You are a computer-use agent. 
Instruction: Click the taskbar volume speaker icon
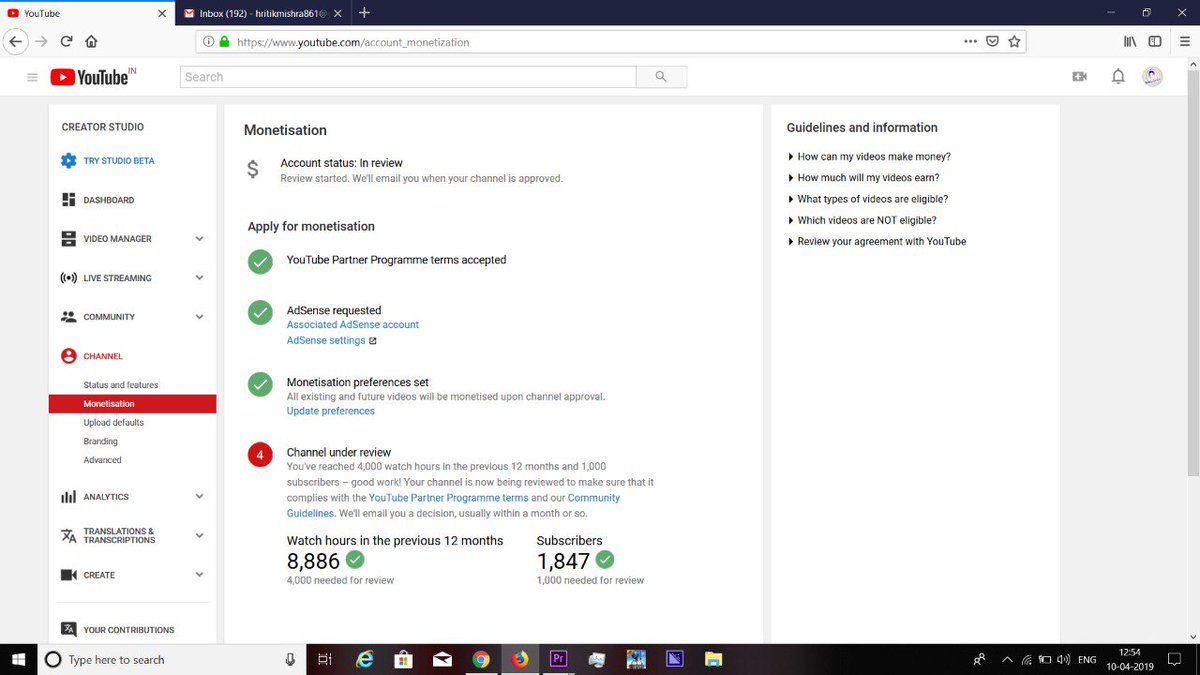pos(1063,659)
